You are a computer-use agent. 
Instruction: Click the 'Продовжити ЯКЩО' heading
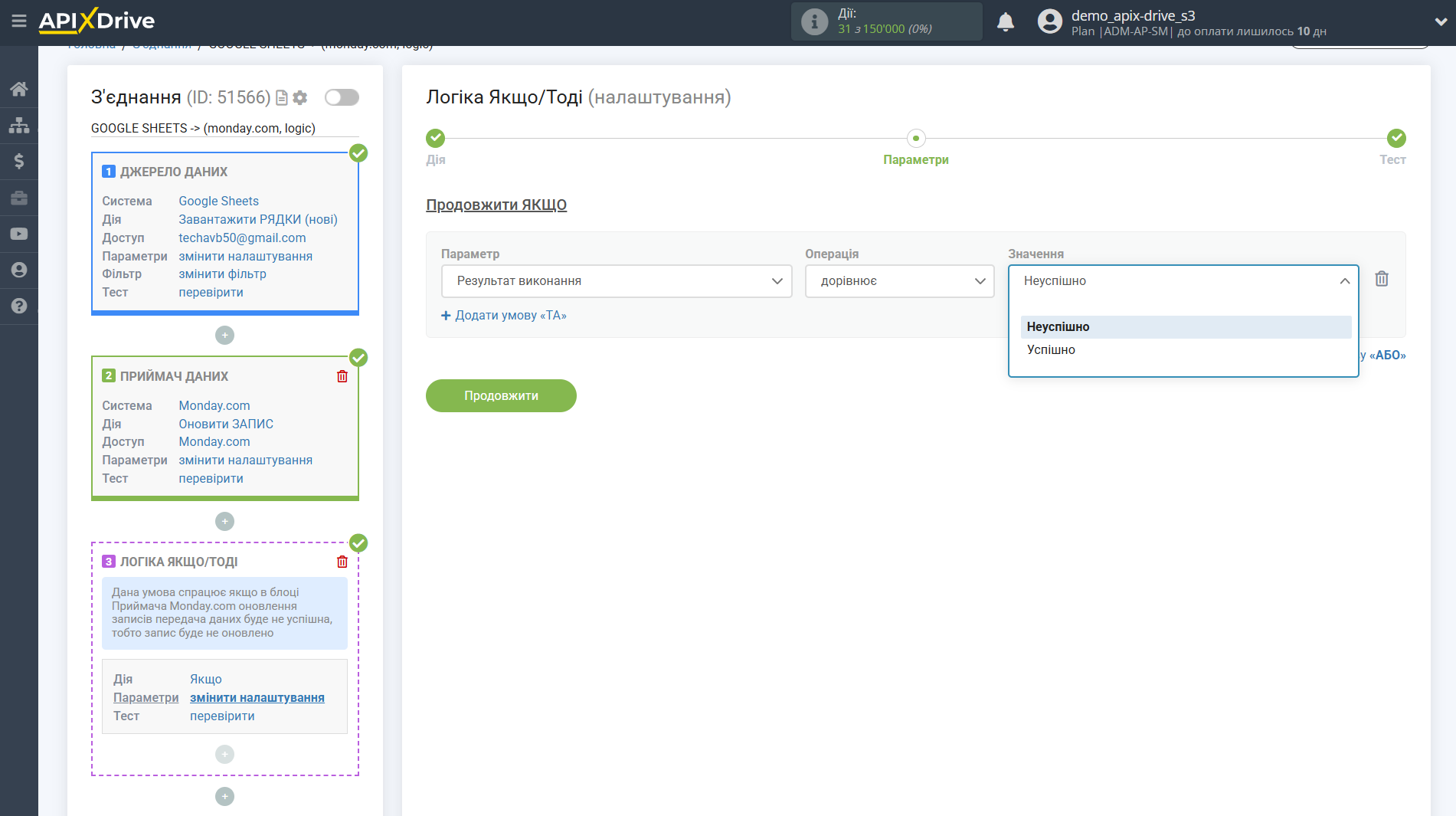pos(496,205)
